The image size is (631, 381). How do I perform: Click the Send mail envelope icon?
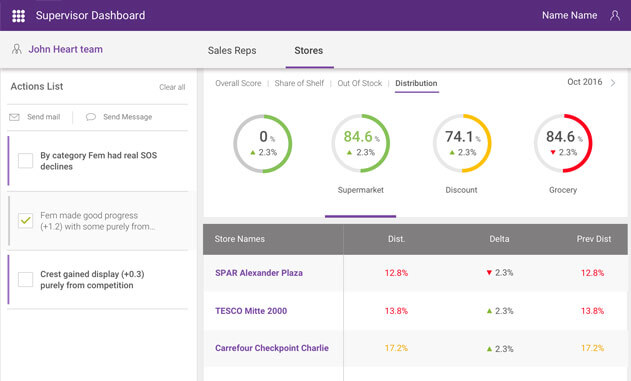pyautogui.click(x=14, y=117)
